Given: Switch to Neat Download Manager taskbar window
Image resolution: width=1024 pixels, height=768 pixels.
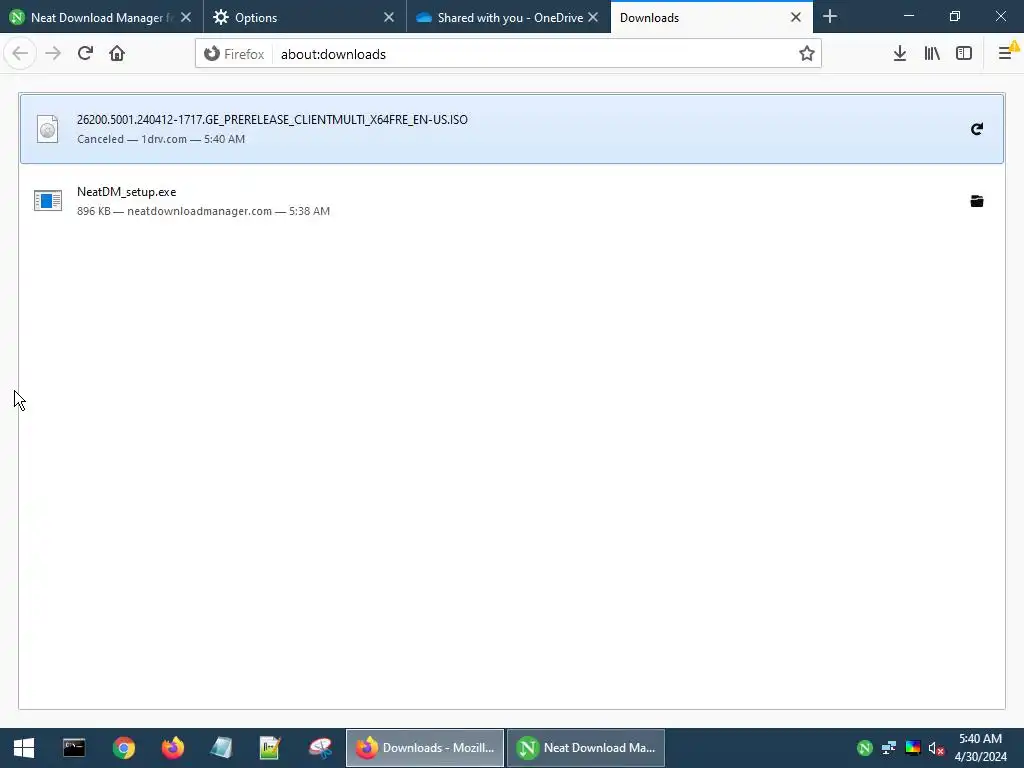Looking at the screenshot, I should [x=586, y=748].
